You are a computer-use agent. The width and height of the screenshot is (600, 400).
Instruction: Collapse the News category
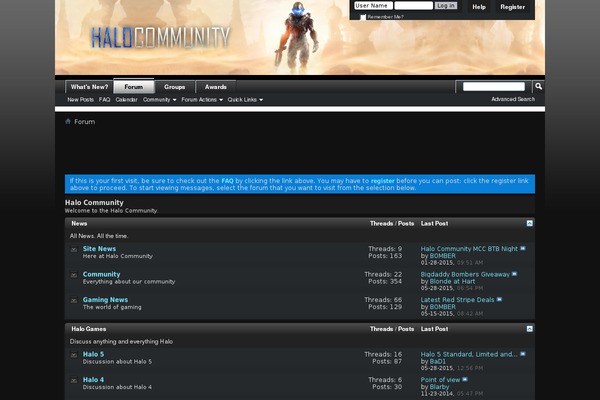tap(530, 223)
